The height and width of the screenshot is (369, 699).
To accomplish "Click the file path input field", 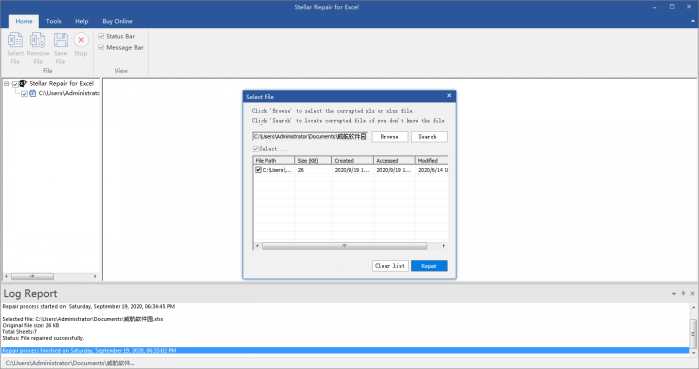I will 310,136.
